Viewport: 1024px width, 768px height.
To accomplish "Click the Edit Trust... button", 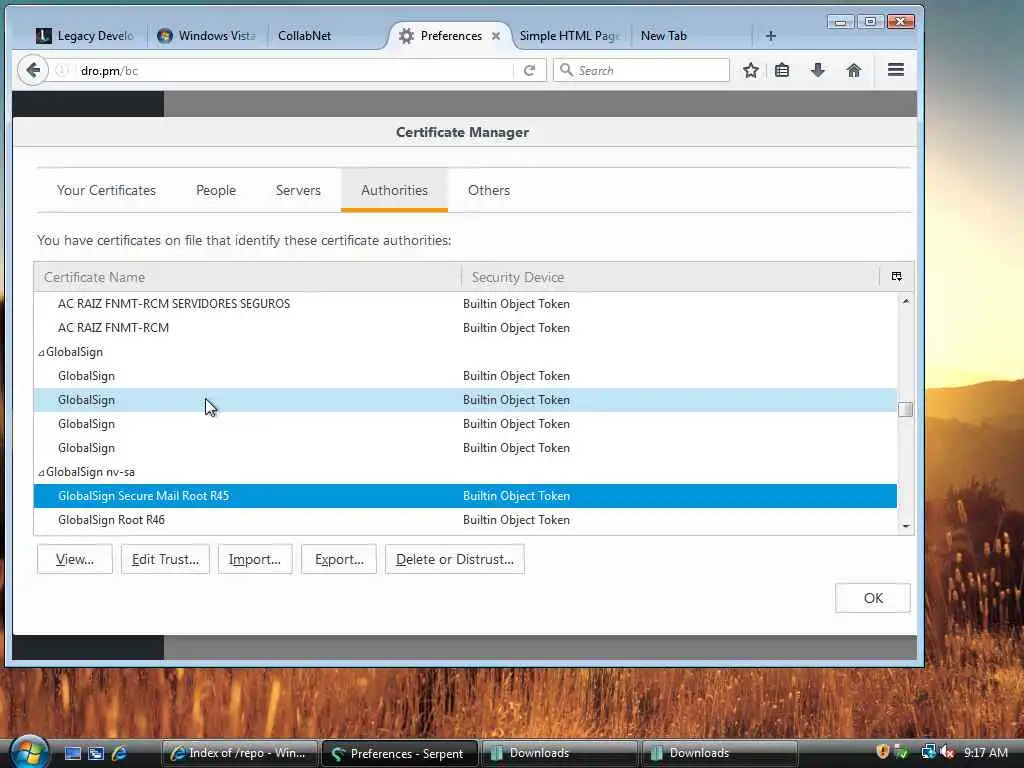I will 165,559.
